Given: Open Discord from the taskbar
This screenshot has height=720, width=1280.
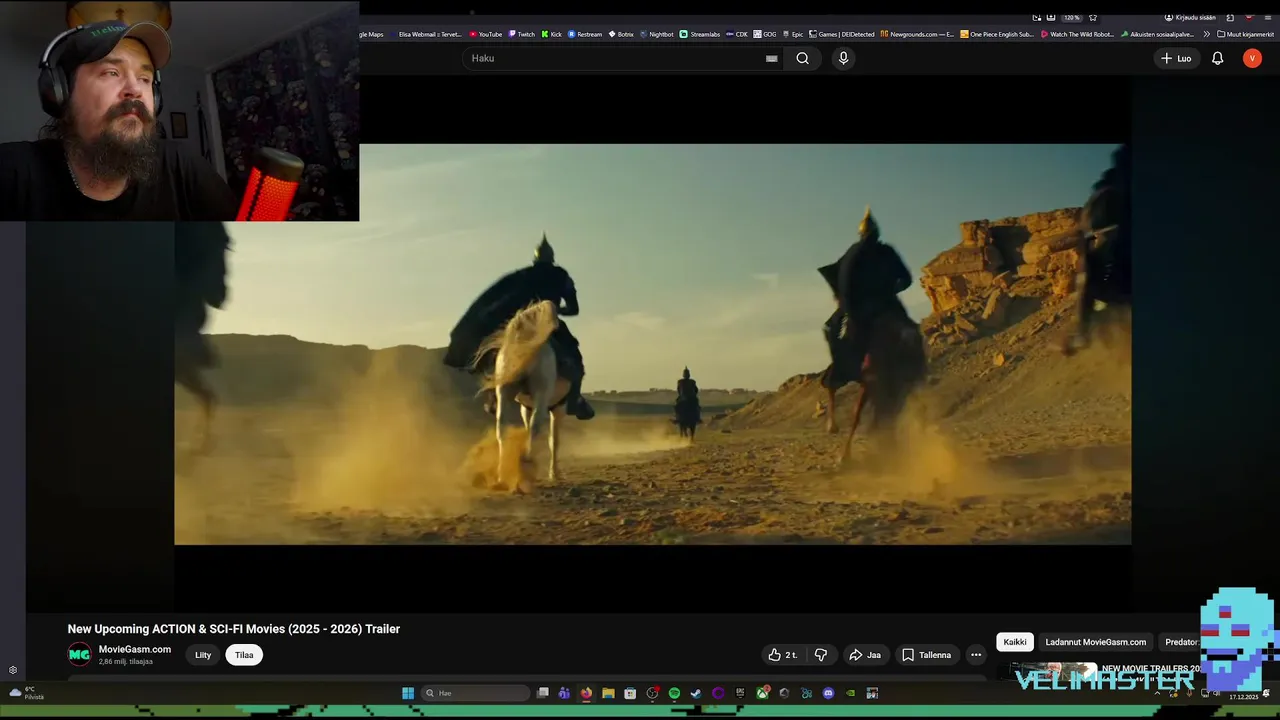Looking at the screenshot, I should 828,693.
